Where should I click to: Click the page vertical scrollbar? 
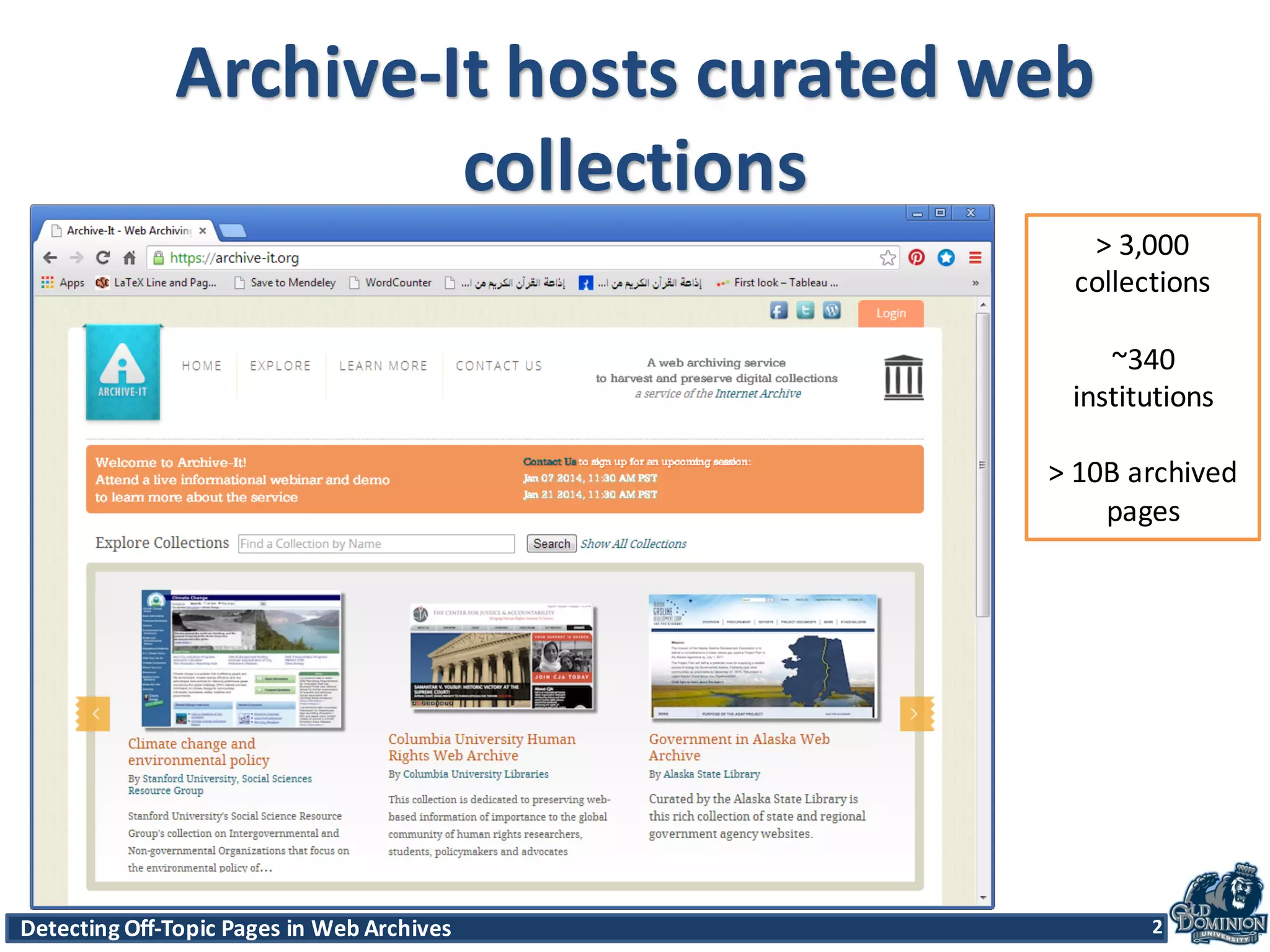pyautogui.click(x=982, y=465)
